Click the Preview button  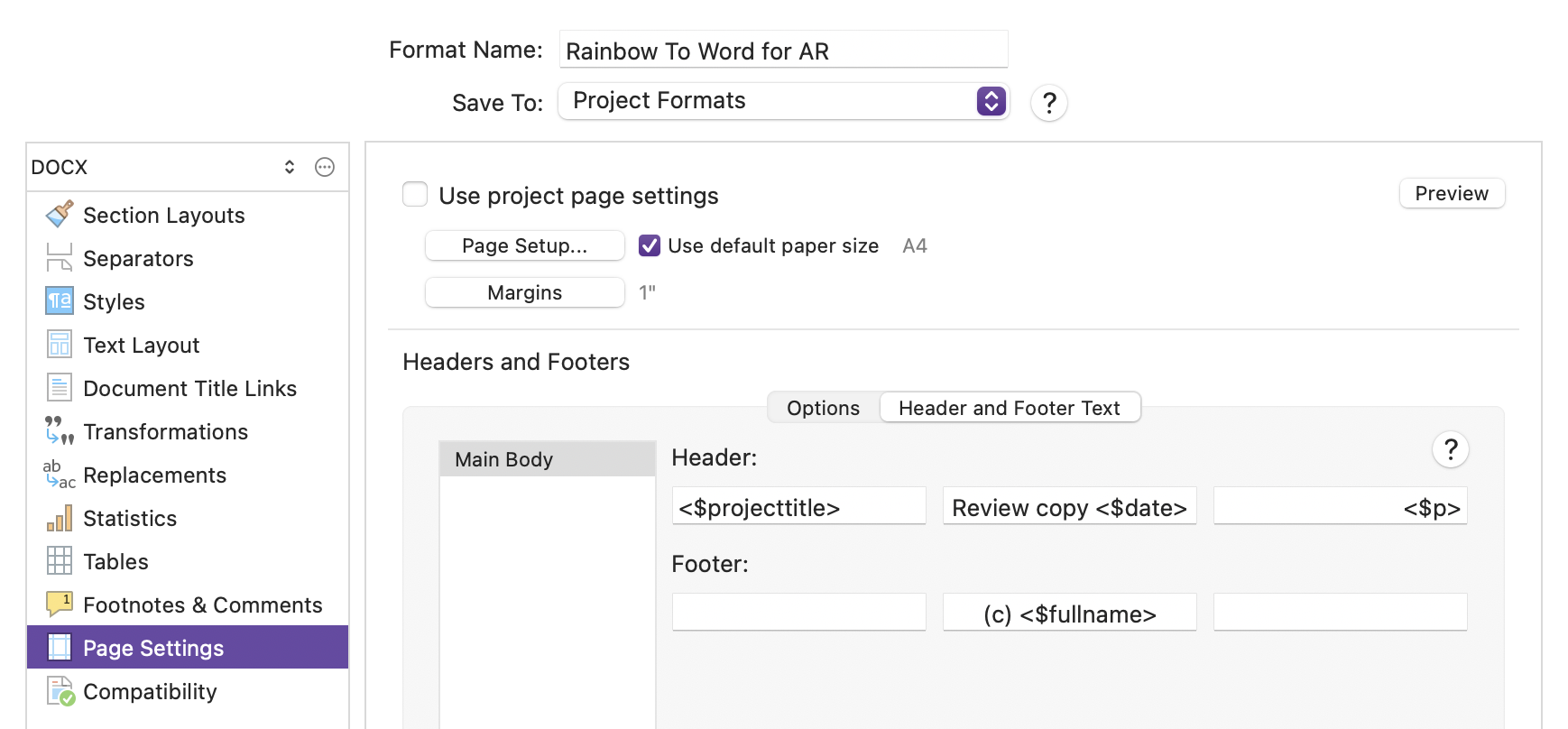coord(1452,193)
